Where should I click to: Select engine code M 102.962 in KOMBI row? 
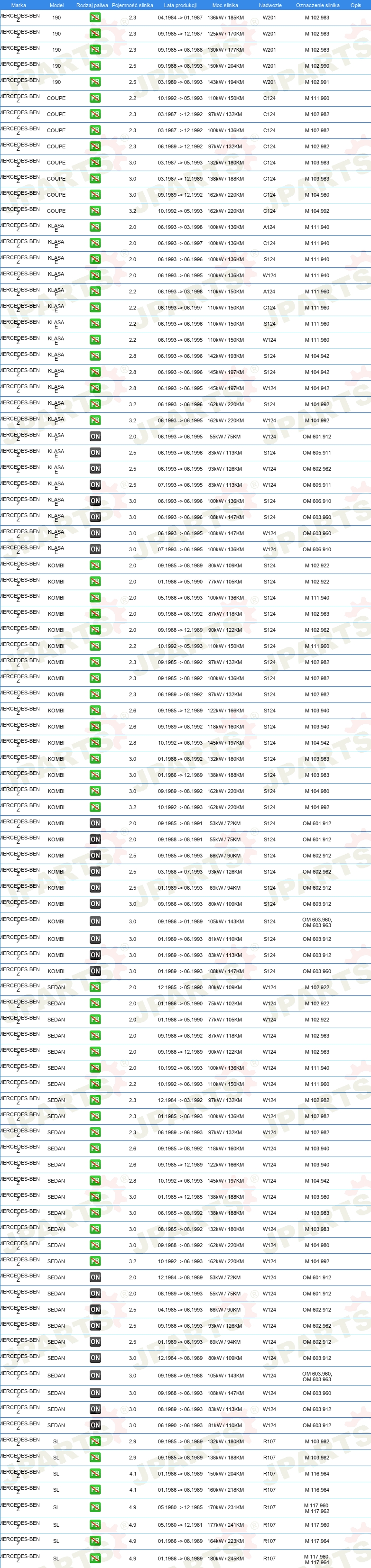[x=317, y=630]
